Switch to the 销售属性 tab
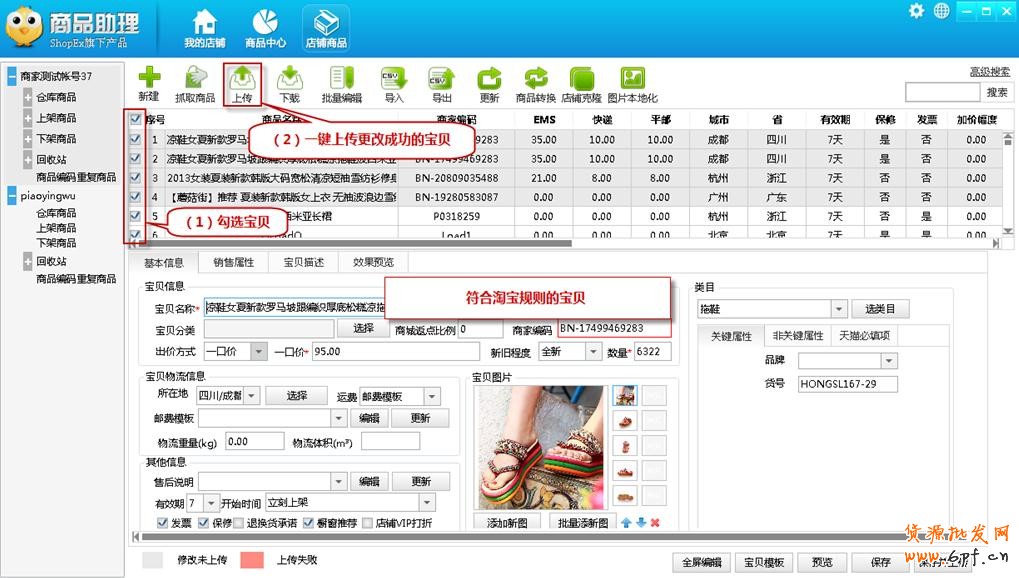The height and width of the screenshot is (578, 1019). 233,262
